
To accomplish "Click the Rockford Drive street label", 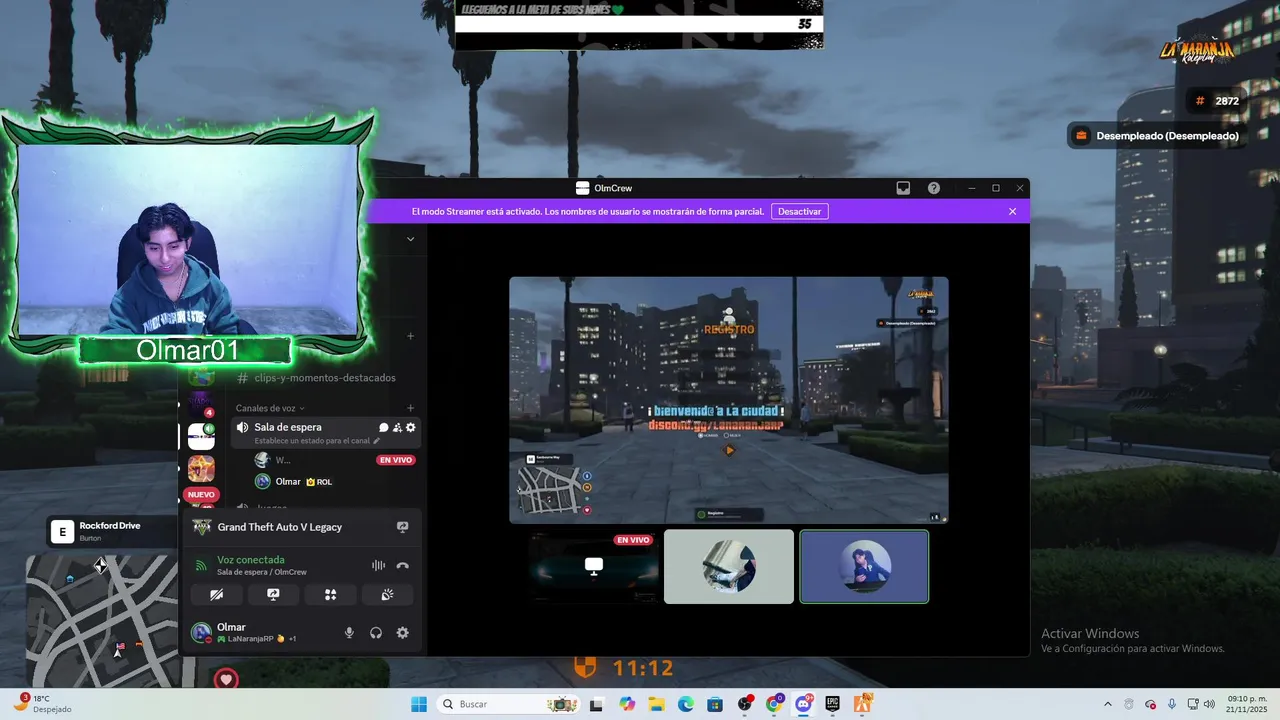I will click(x=110, y=526).
